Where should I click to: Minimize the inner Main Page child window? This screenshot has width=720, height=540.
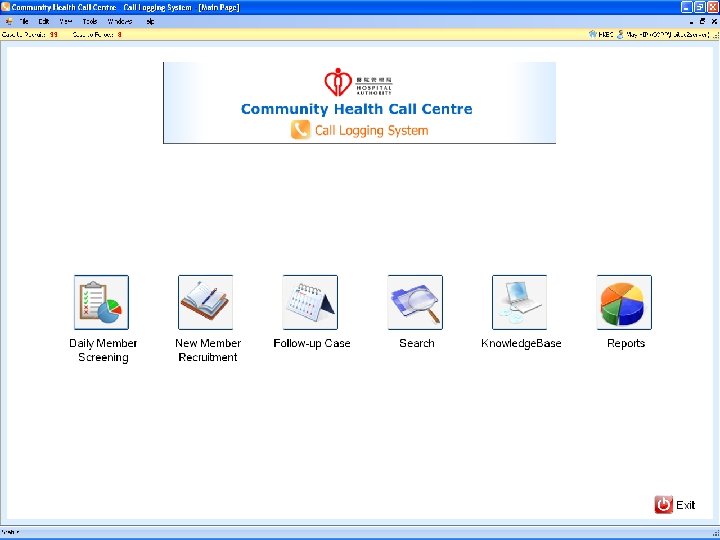pyautogui.click(x=692, y=21)
